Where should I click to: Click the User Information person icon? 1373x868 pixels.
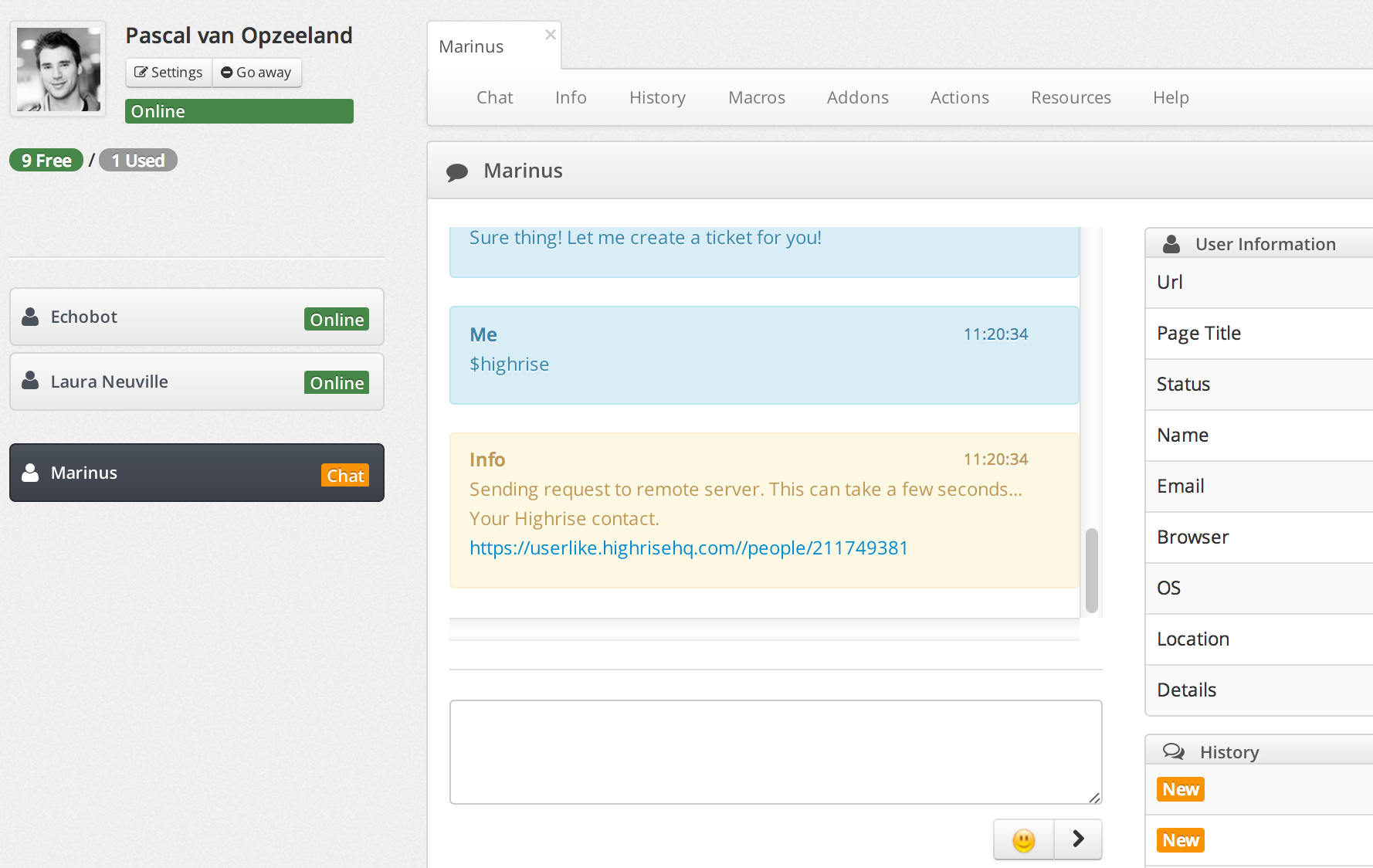click(x=1171, y=244)
